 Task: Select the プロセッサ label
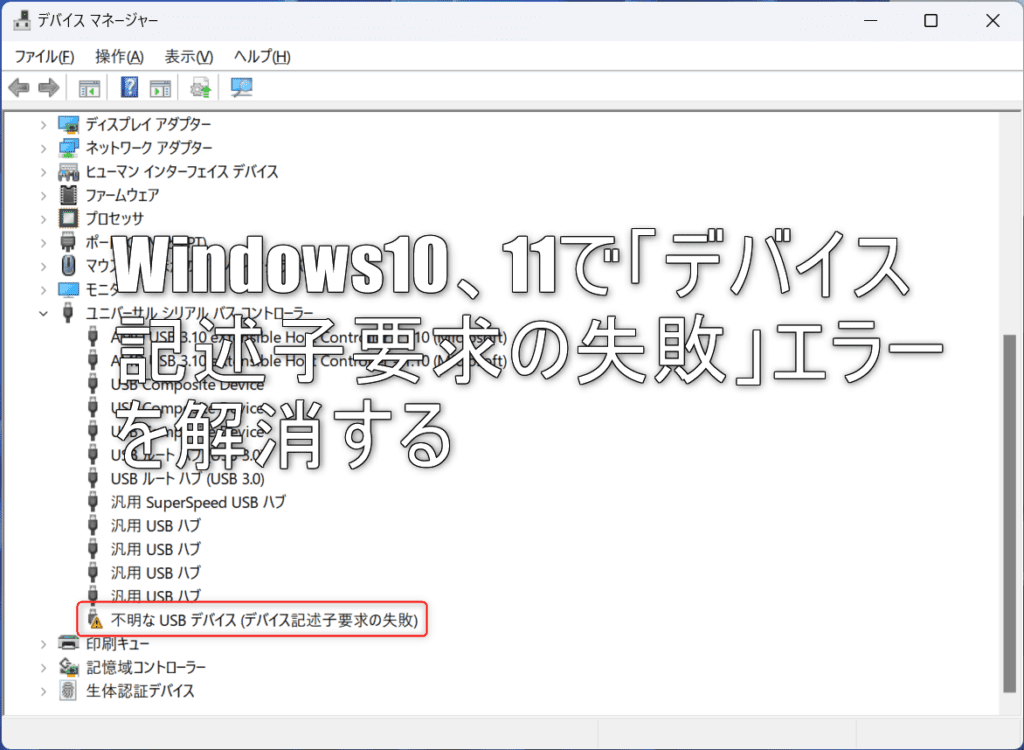114,219
